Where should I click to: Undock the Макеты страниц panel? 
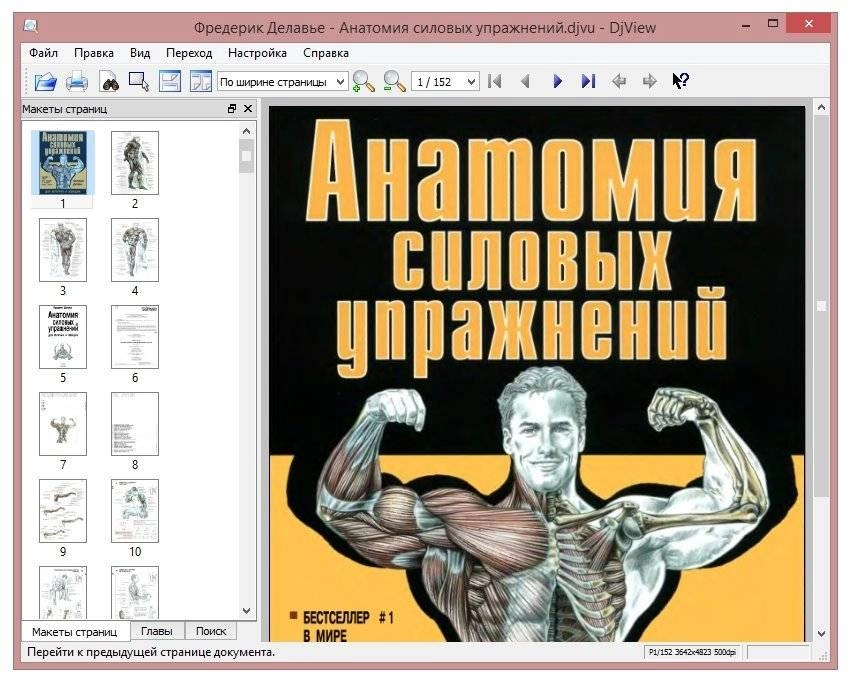click(232, 108)
